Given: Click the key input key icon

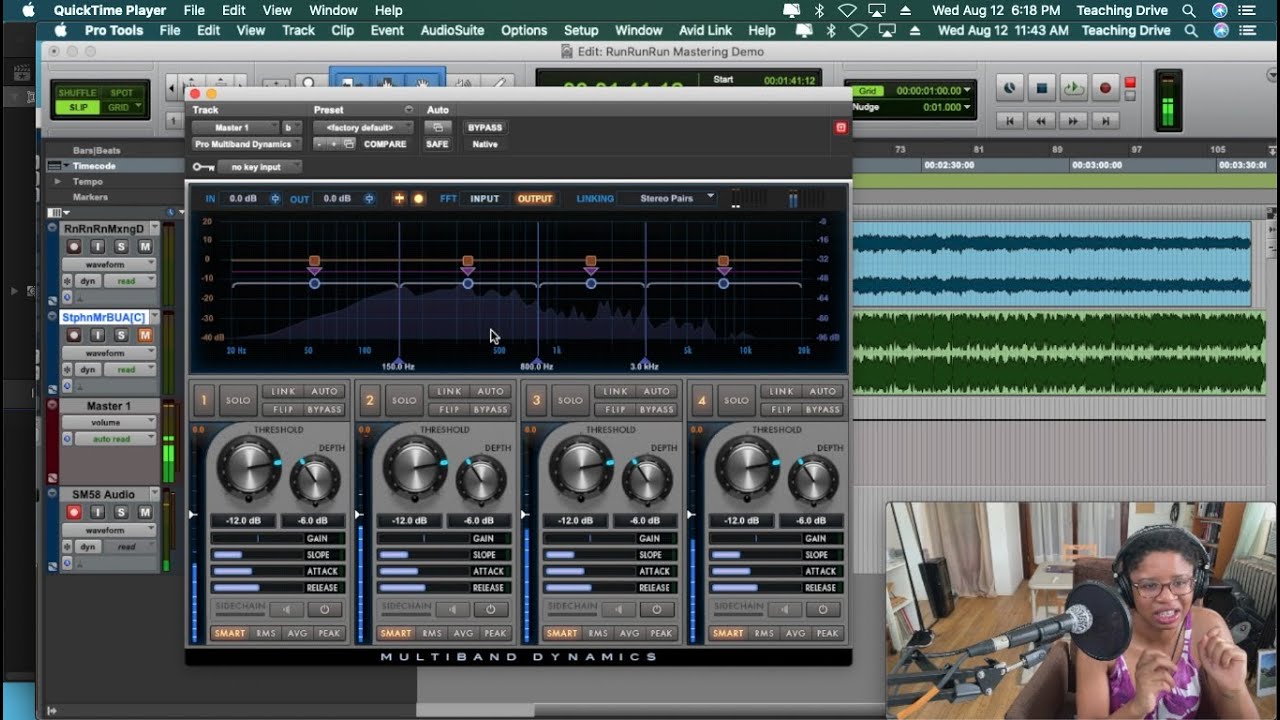Looking at the screenshot, I should tap(203, 167).
